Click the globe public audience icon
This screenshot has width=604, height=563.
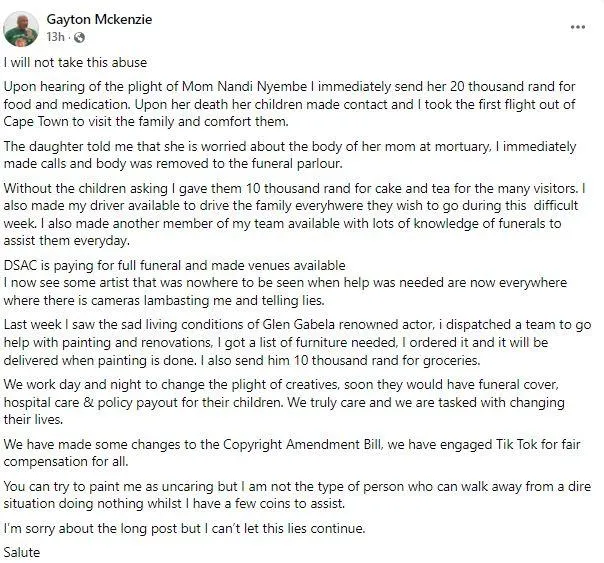79,37
